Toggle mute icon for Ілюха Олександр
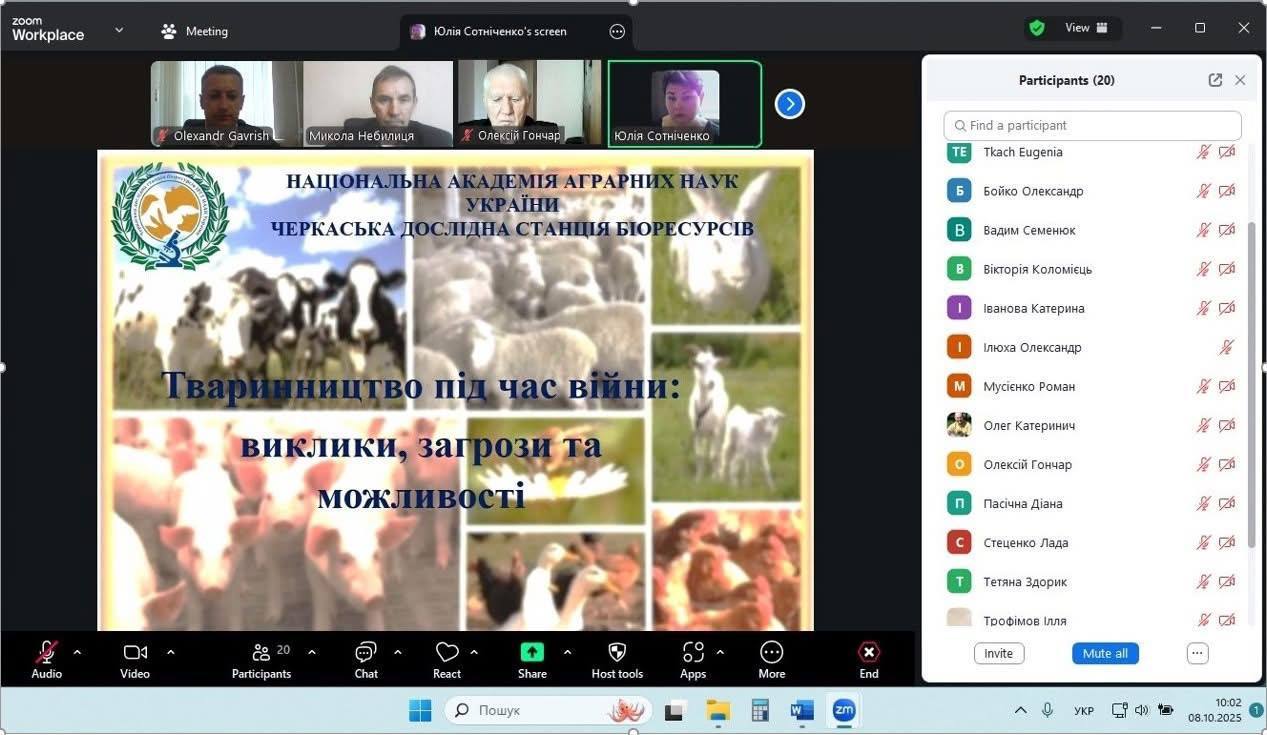 (x=1226, y=348)
